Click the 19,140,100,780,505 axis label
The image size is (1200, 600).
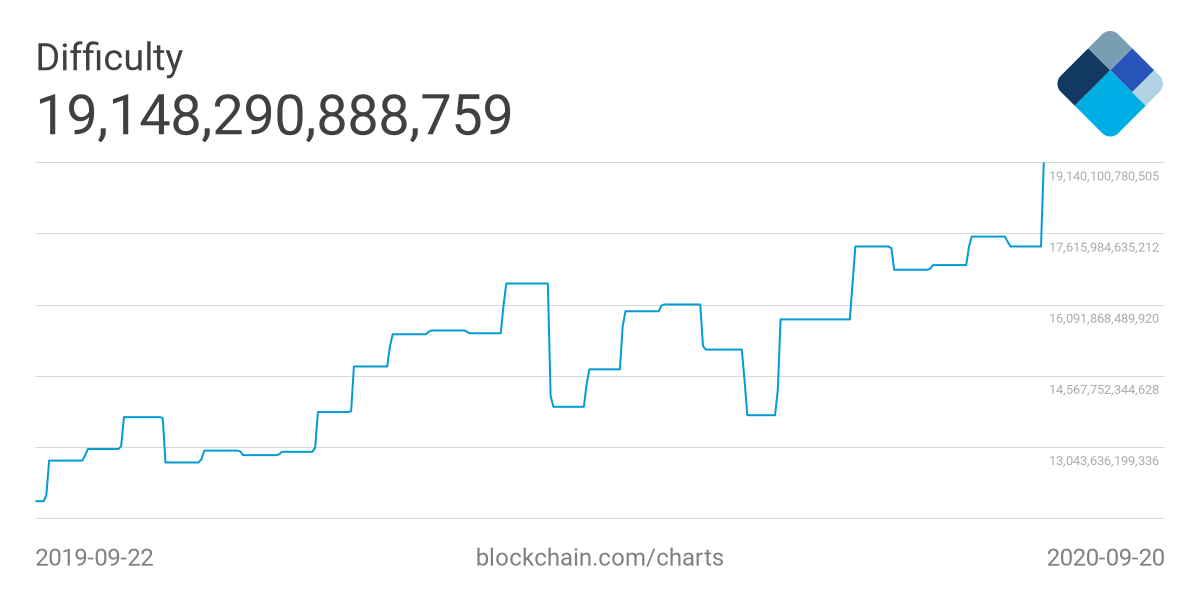pyautogui.click(x=1103, y=176)
